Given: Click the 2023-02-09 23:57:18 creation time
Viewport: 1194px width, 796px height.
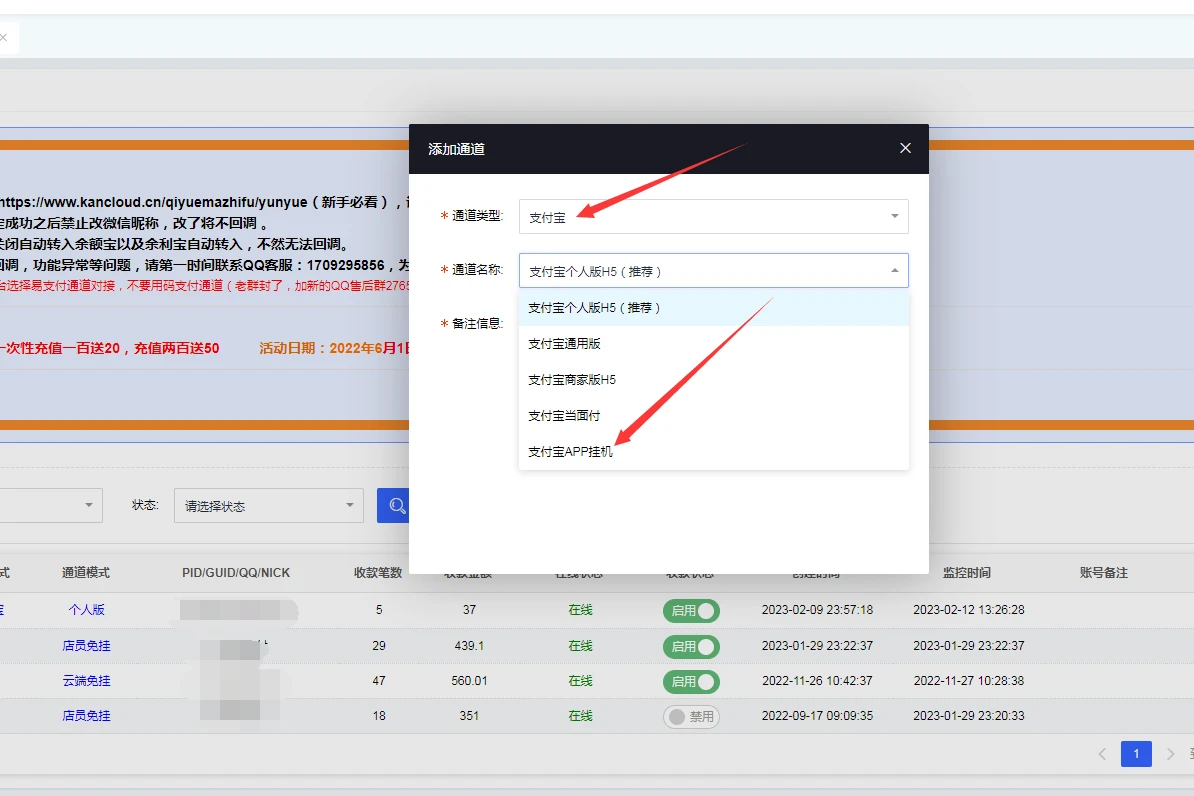Looking at the screenshot, I should click(x=817, y=609).
